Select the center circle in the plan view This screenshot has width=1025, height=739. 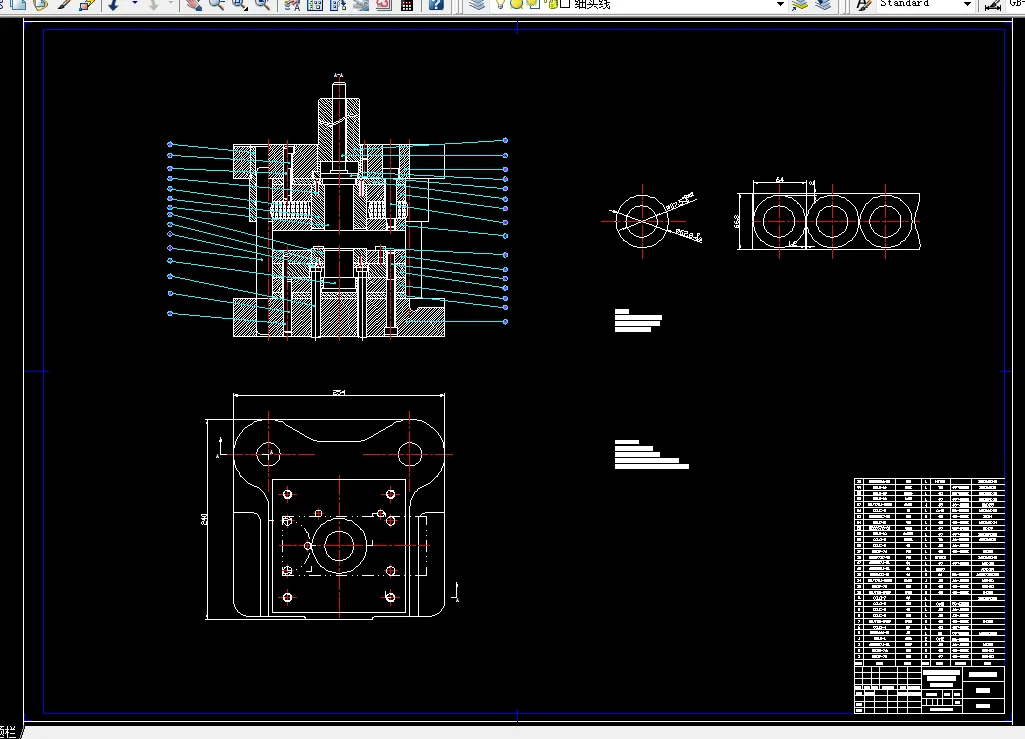339,545
